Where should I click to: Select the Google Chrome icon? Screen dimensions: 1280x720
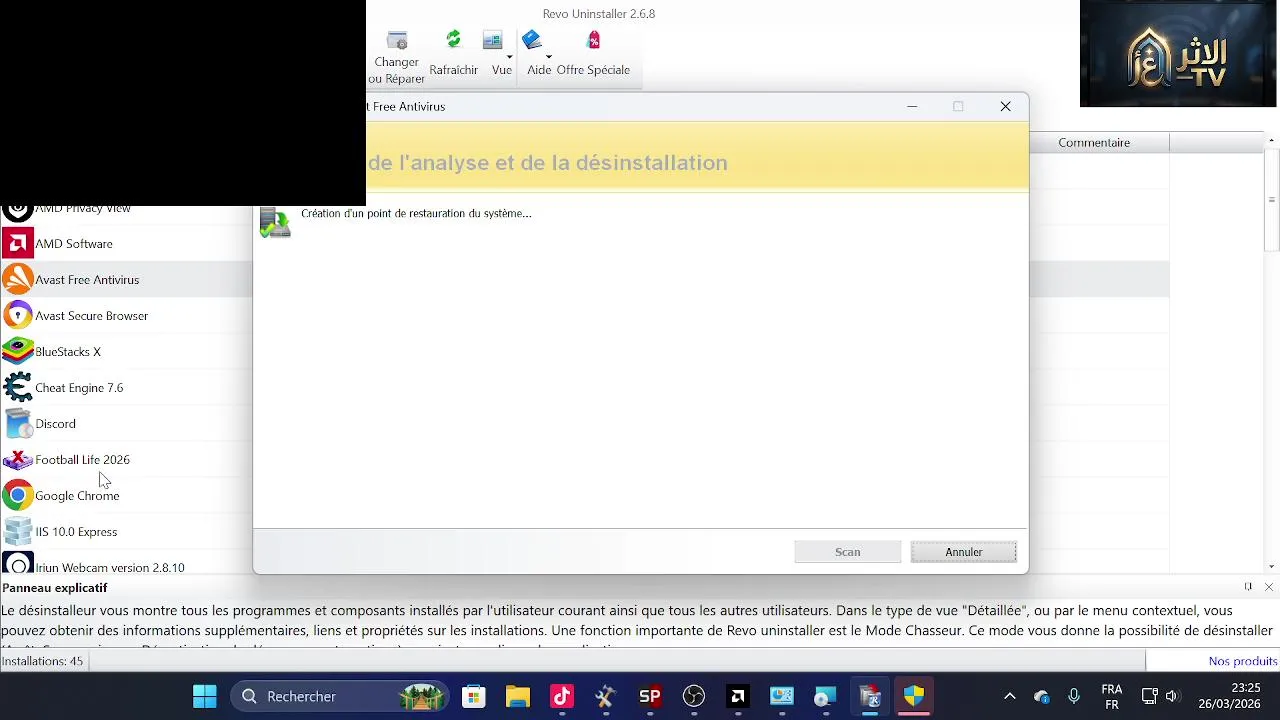pos(17,496)
